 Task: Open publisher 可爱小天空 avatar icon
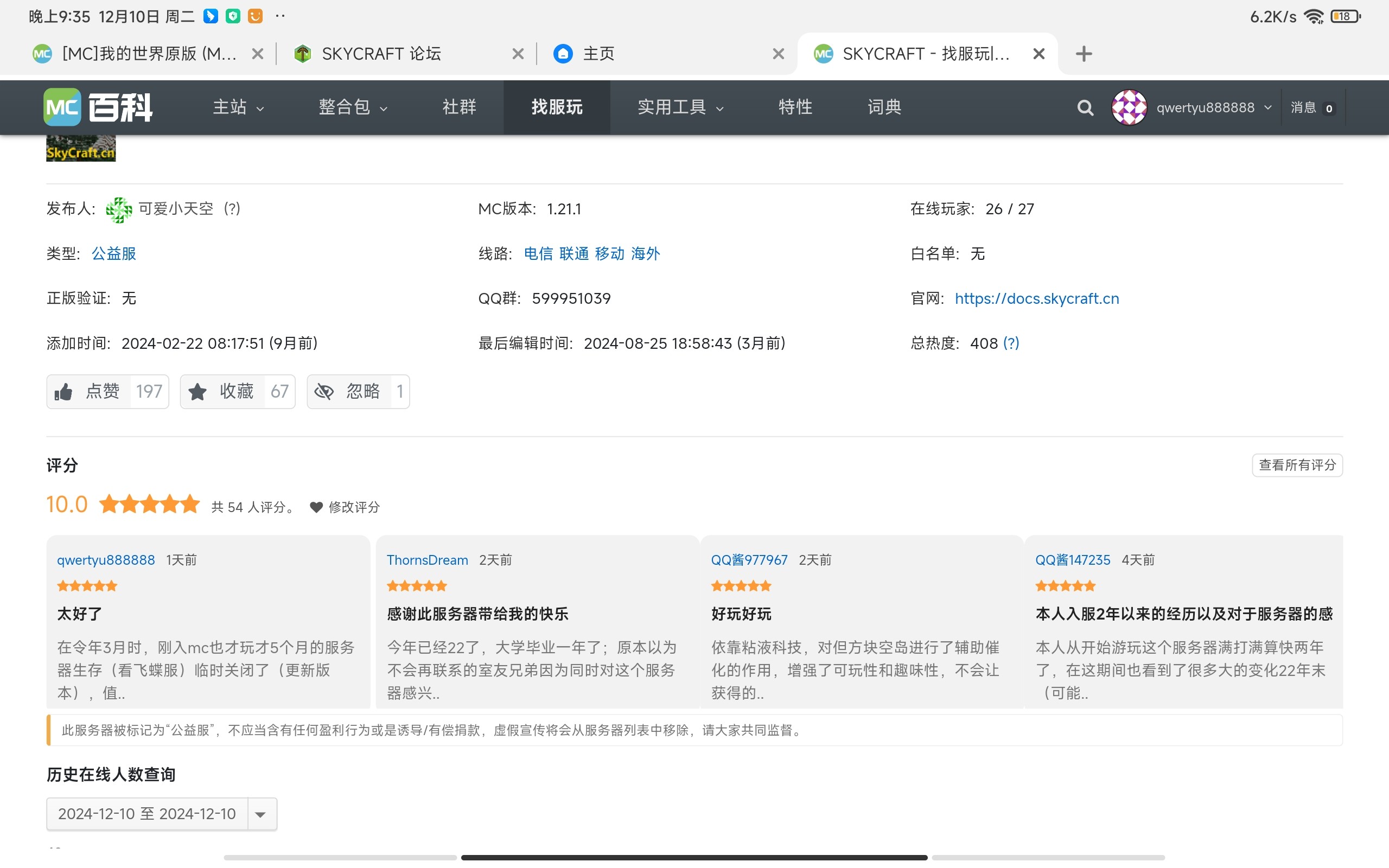pos(119,209)
